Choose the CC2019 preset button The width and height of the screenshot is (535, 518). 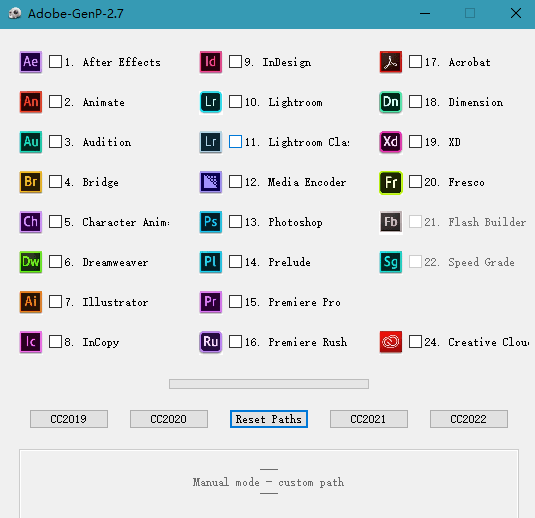coord(69,419)
